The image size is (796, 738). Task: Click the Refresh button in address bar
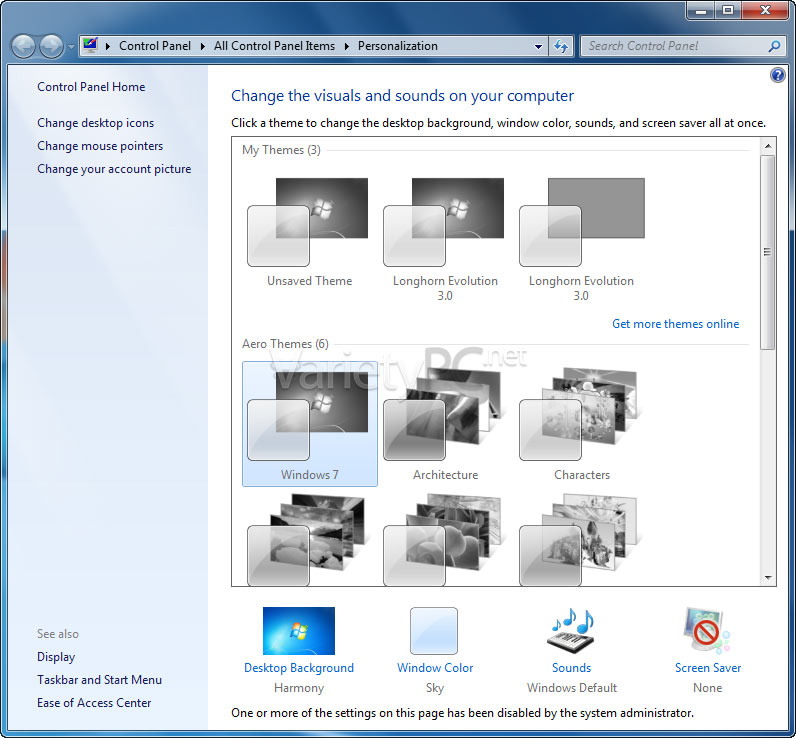[x=561, y=46]
